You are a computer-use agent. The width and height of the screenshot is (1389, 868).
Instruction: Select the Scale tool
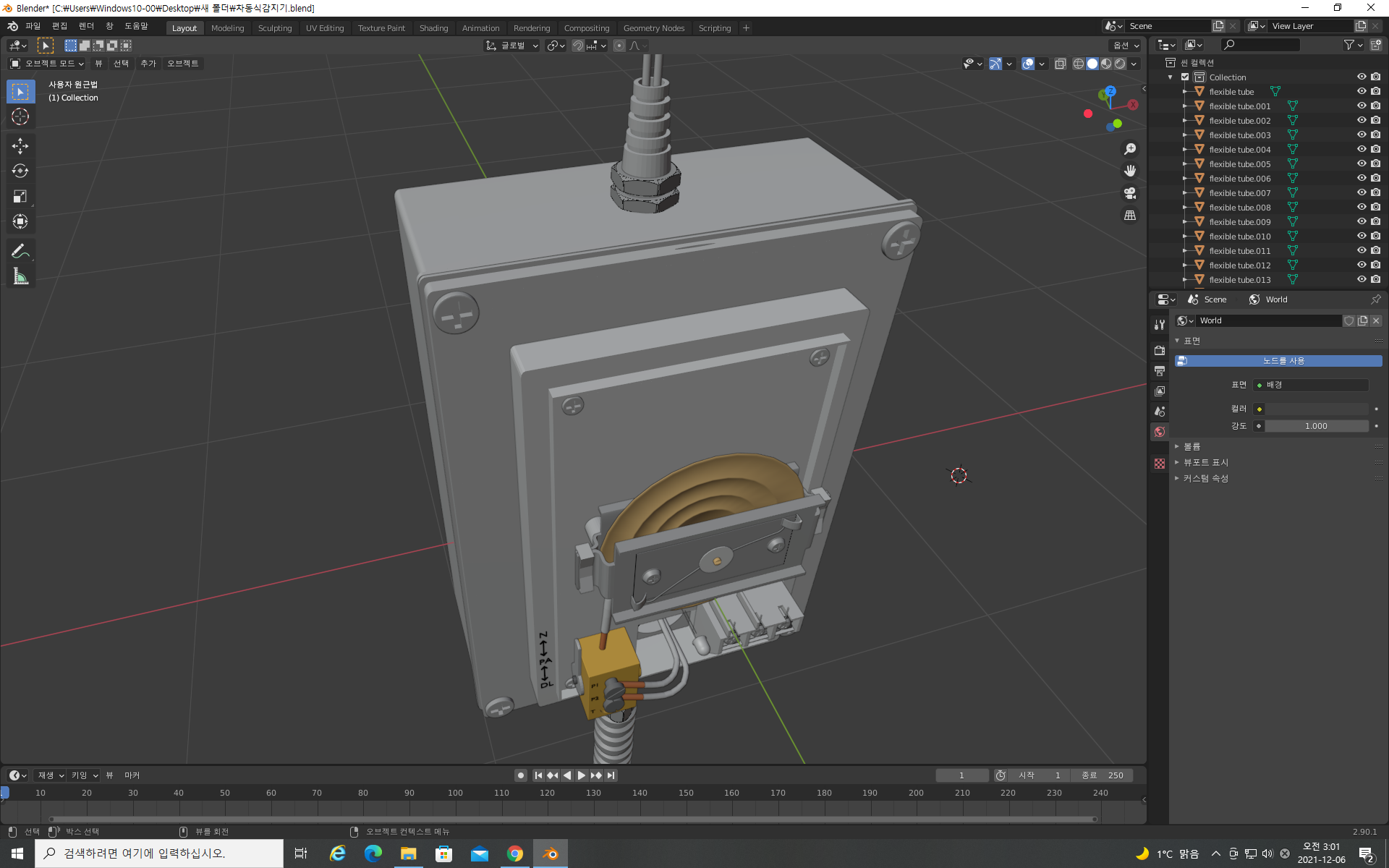20,197
